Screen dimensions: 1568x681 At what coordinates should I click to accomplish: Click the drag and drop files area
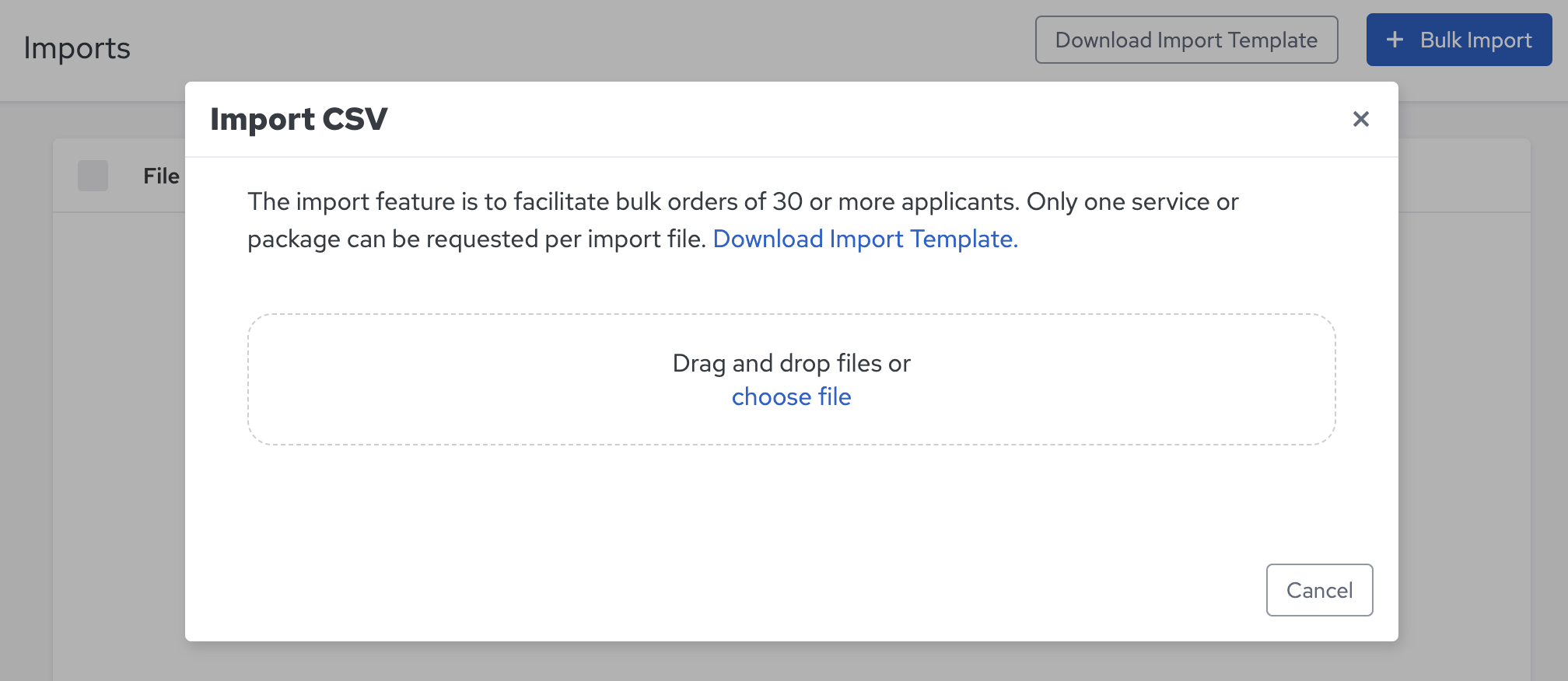pyautogui.click(x=791, y=379)
